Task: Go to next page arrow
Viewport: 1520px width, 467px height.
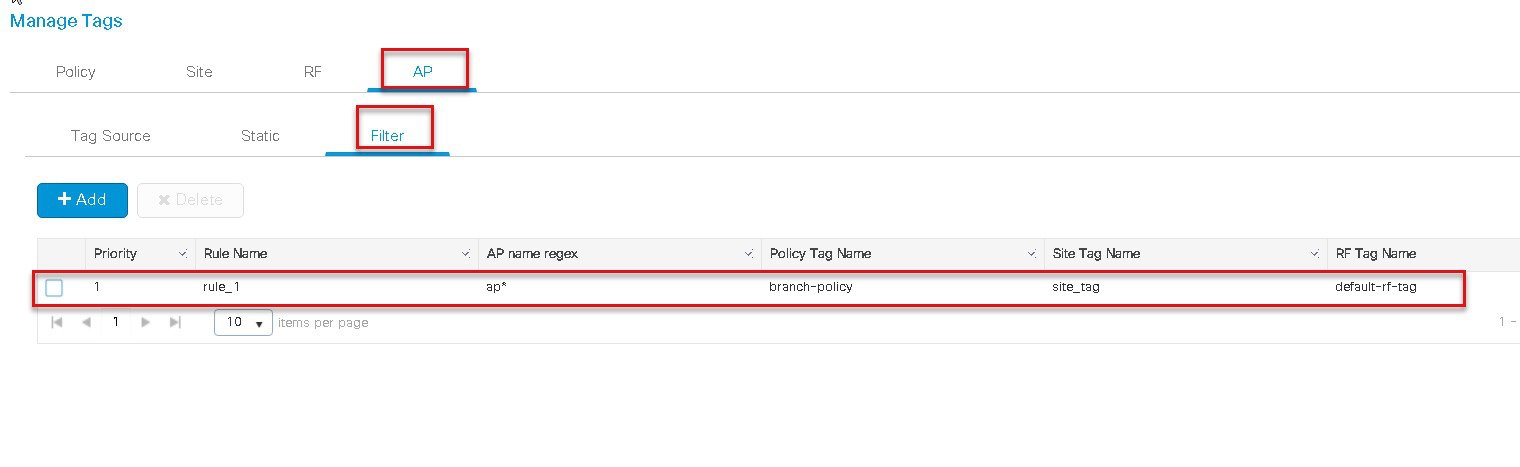Action: pyautogui.click(x=146, y=322)
